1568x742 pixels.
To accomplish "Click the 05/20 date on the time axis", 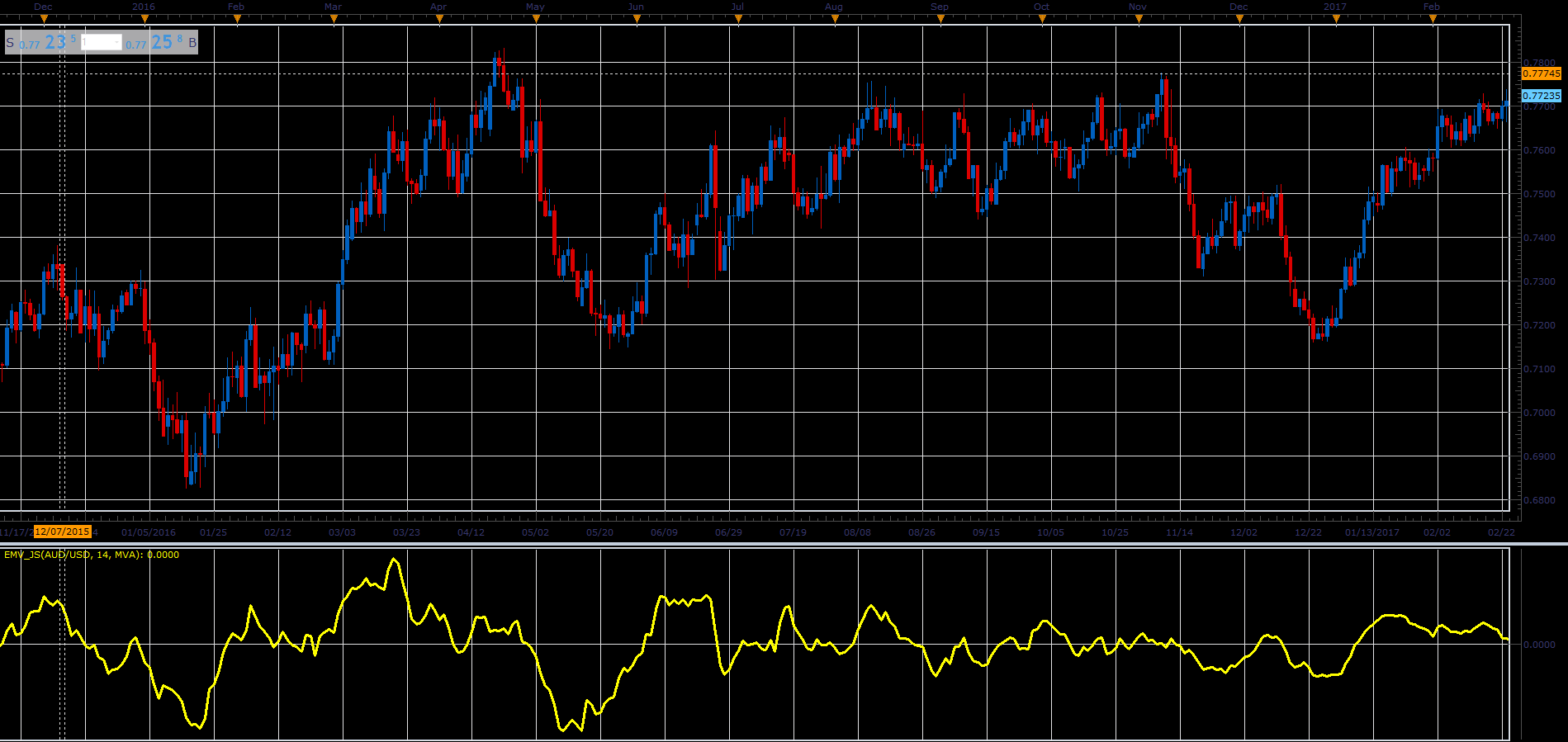I will click(599, 532).
